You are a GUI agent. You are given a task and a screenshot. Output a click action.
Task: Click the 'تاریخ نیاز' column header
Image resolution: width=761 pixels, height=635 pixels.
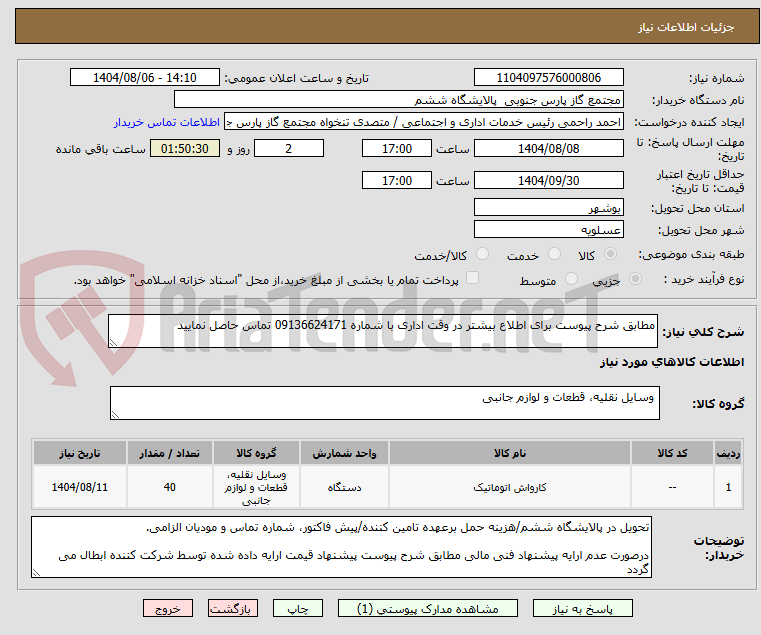pos(80,453)
